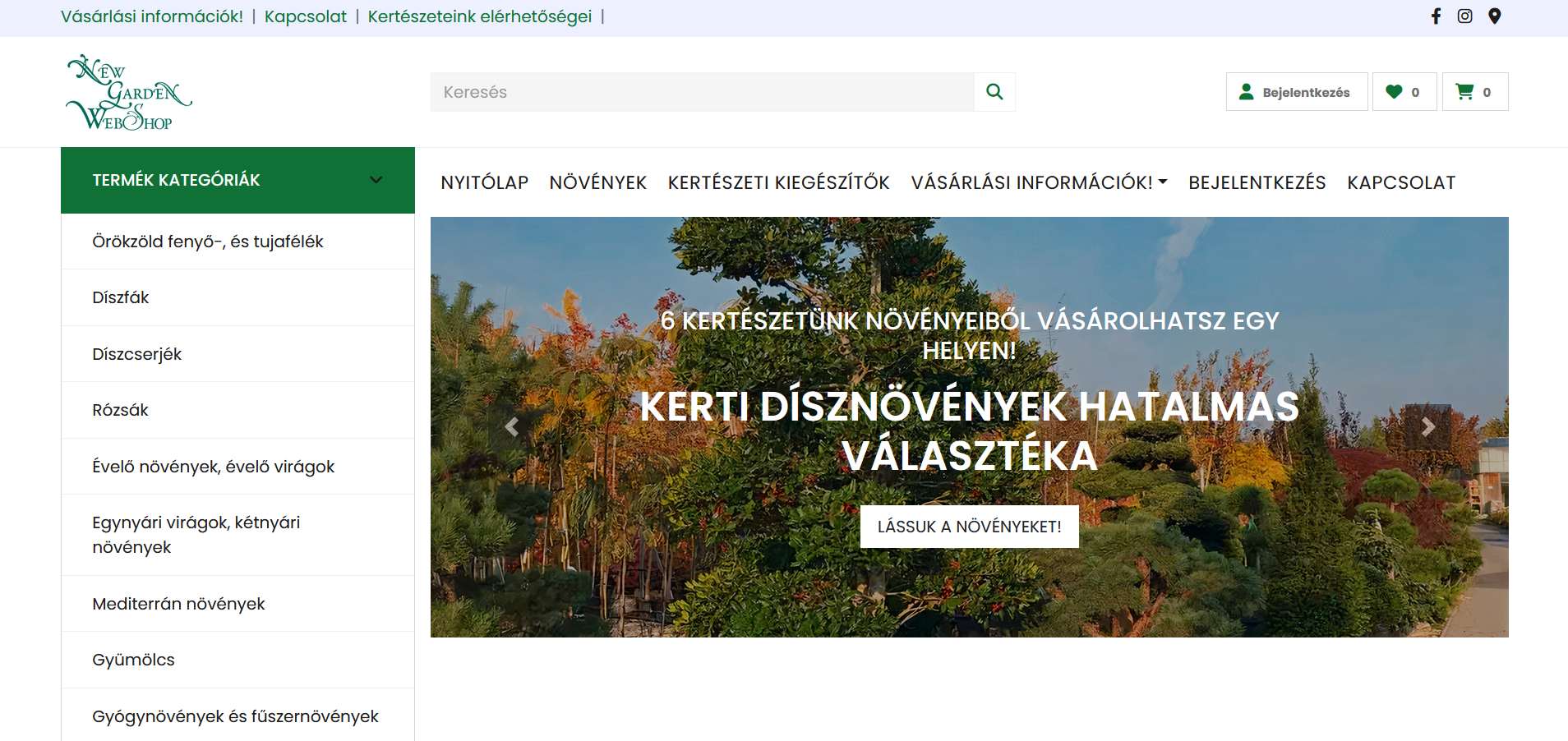
Task: Select Egynyári virágok, kétnyári növények category
Action: tap(238, 535)
